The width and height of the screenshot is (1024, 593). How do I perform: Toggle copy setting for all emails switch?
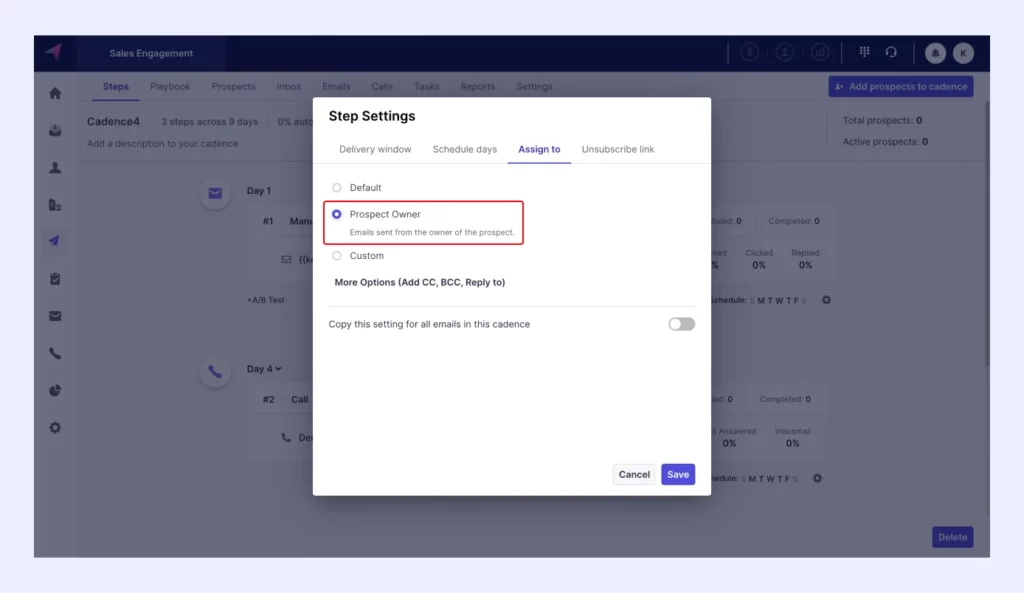click(x=681, y=324)
